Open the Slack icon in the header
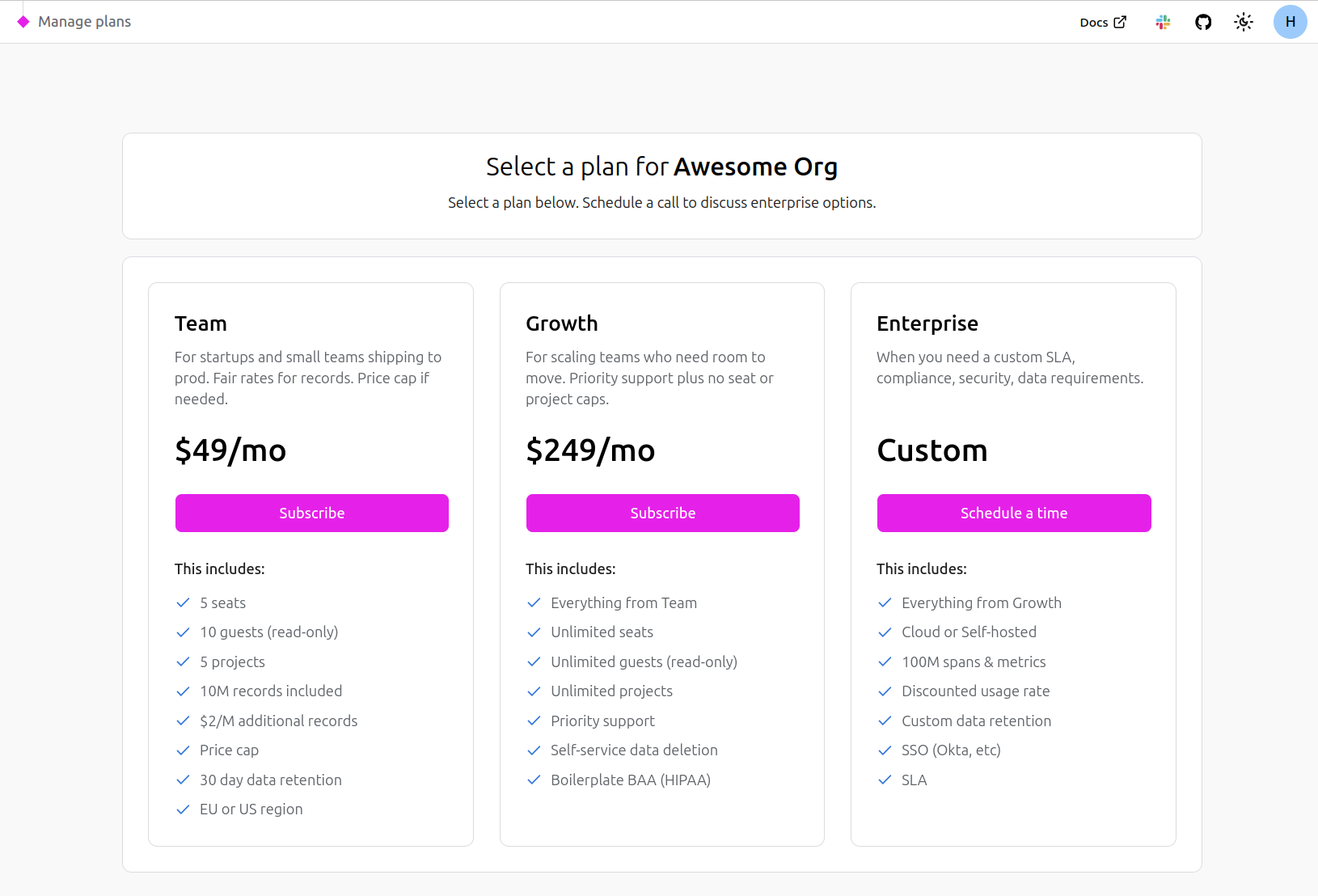 1162,22
